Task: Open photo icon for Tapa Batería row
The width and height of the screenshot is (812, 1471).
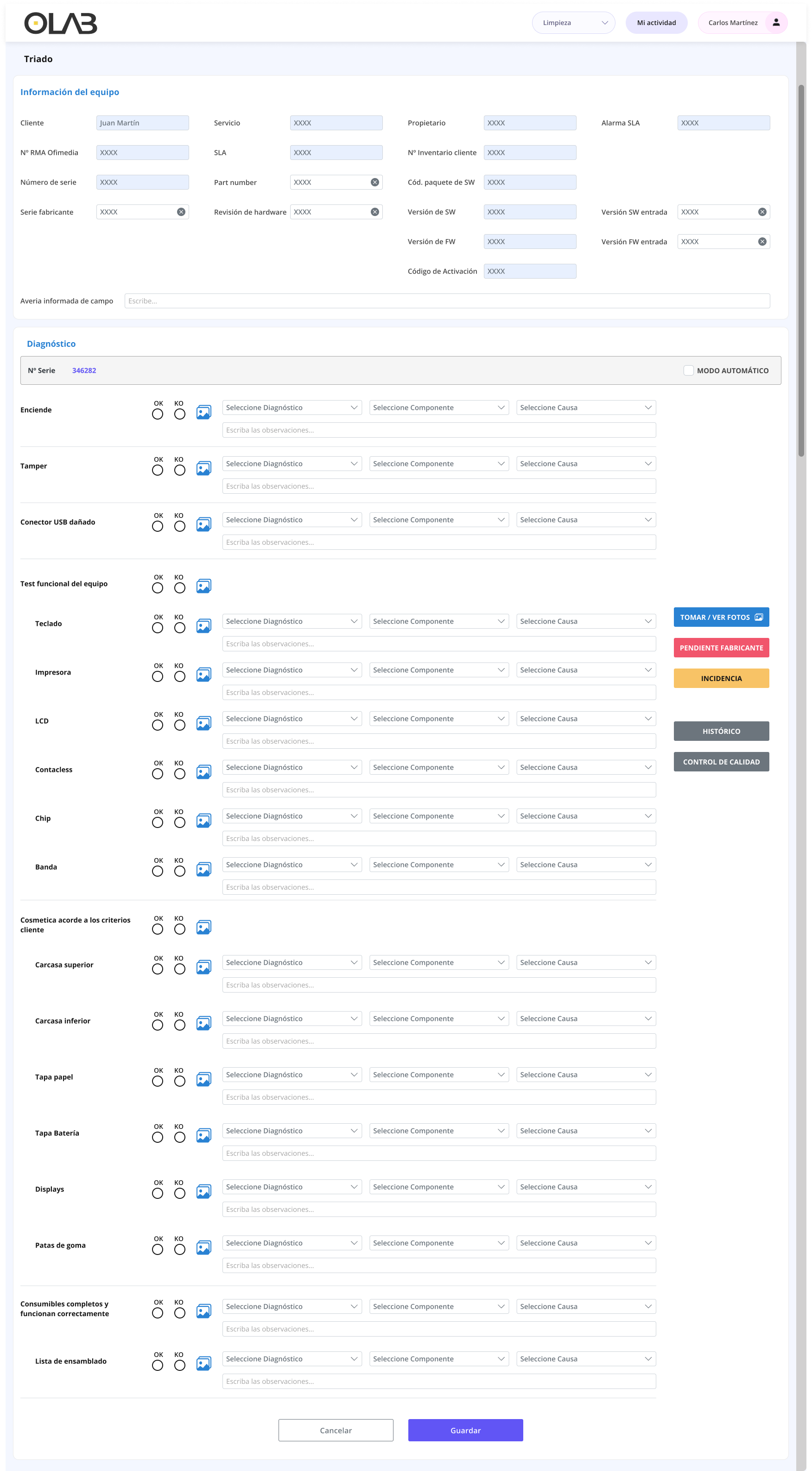Action: 203,1135
